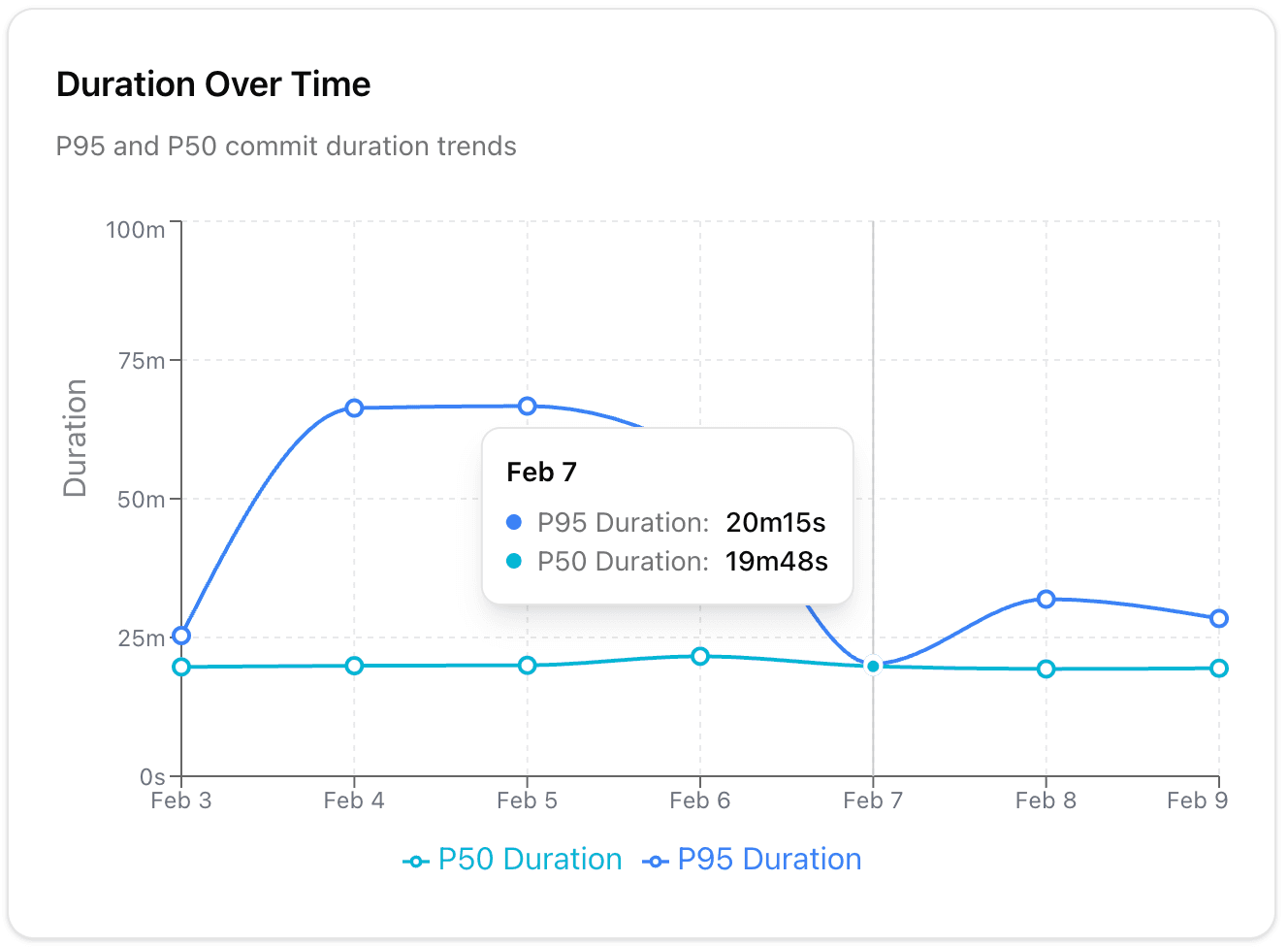Click the Feb 9 axis label
Image resolution: width=1288 pixels, height=947 pixels.
1199,800
